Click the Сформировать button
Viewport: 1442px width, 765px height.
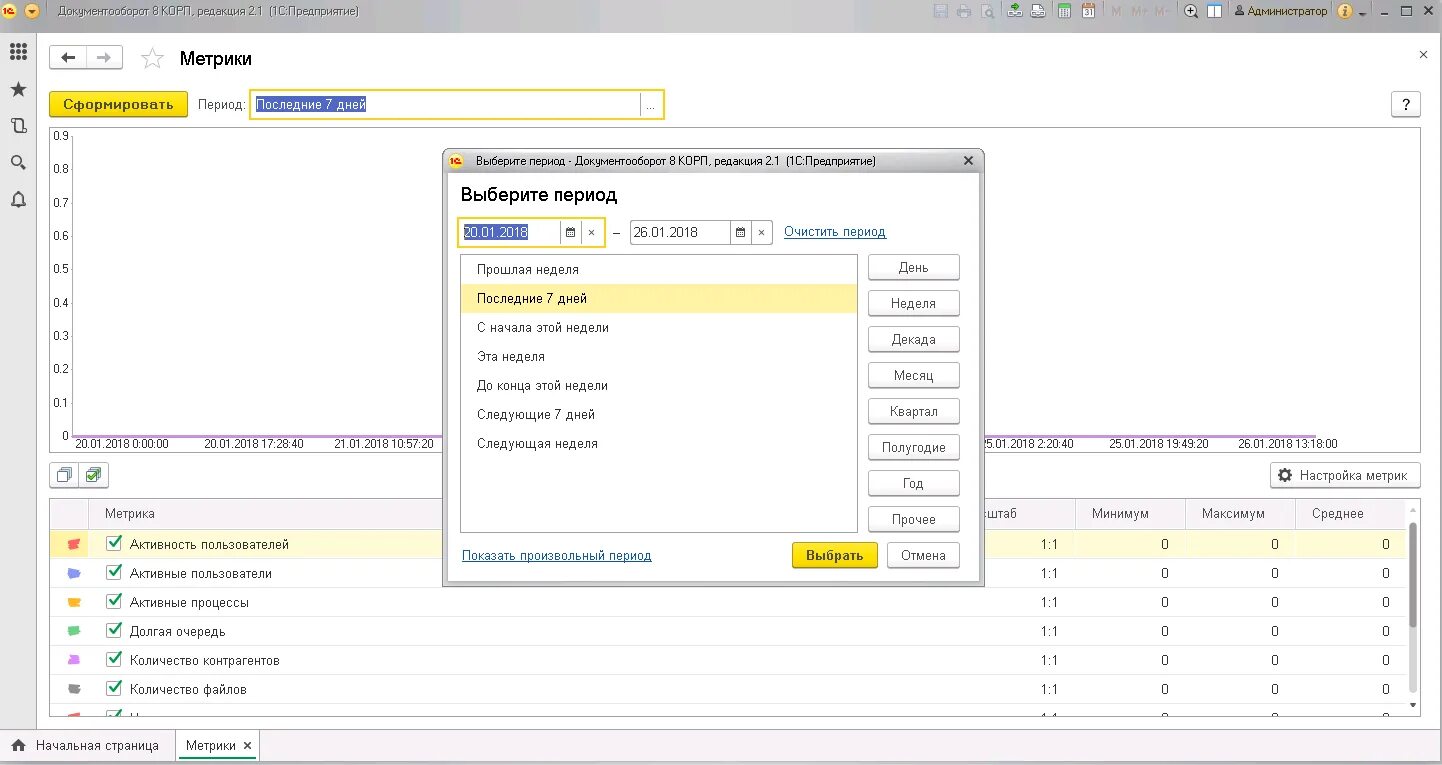(118, 104)
